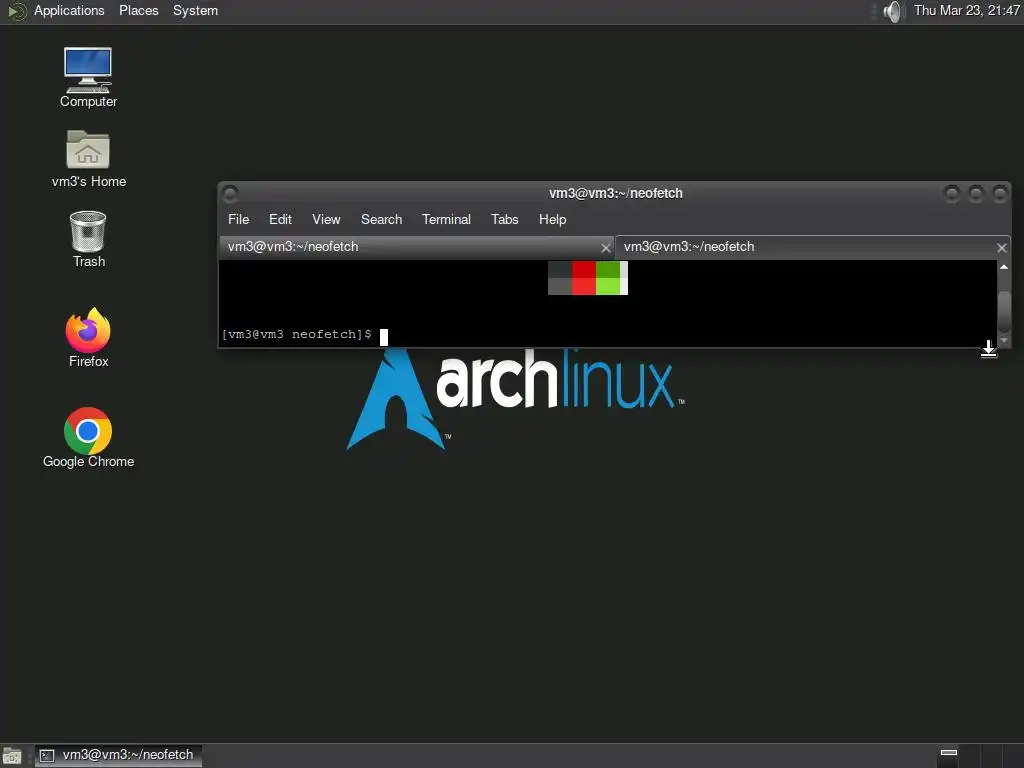
Task: Select the Trash desktop icon
Action: tap(88, 239)
